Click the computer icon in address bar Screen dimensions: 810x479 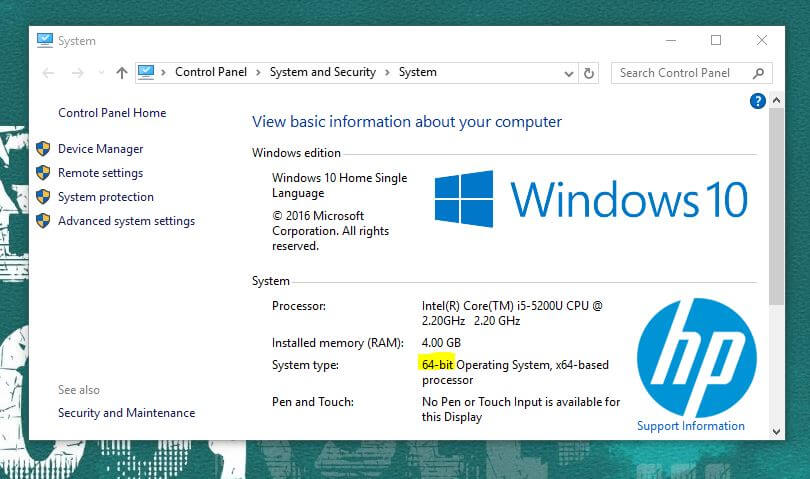(146, 72)
